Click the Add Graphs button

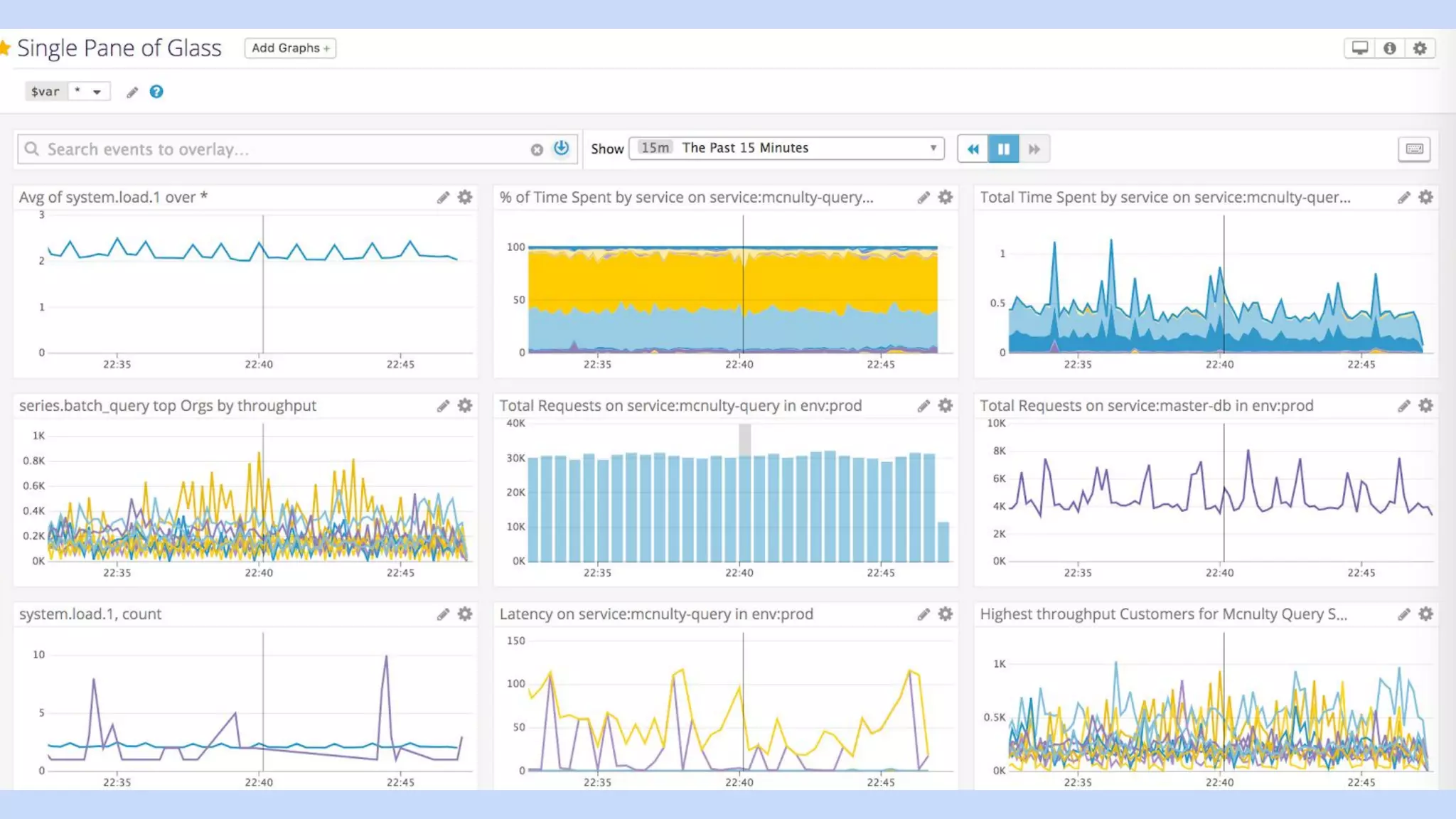point(290,48)
